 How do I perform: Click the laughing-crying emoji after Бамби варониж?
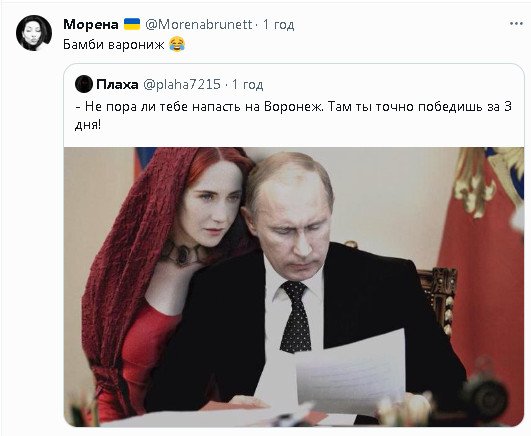click(177, 44)
